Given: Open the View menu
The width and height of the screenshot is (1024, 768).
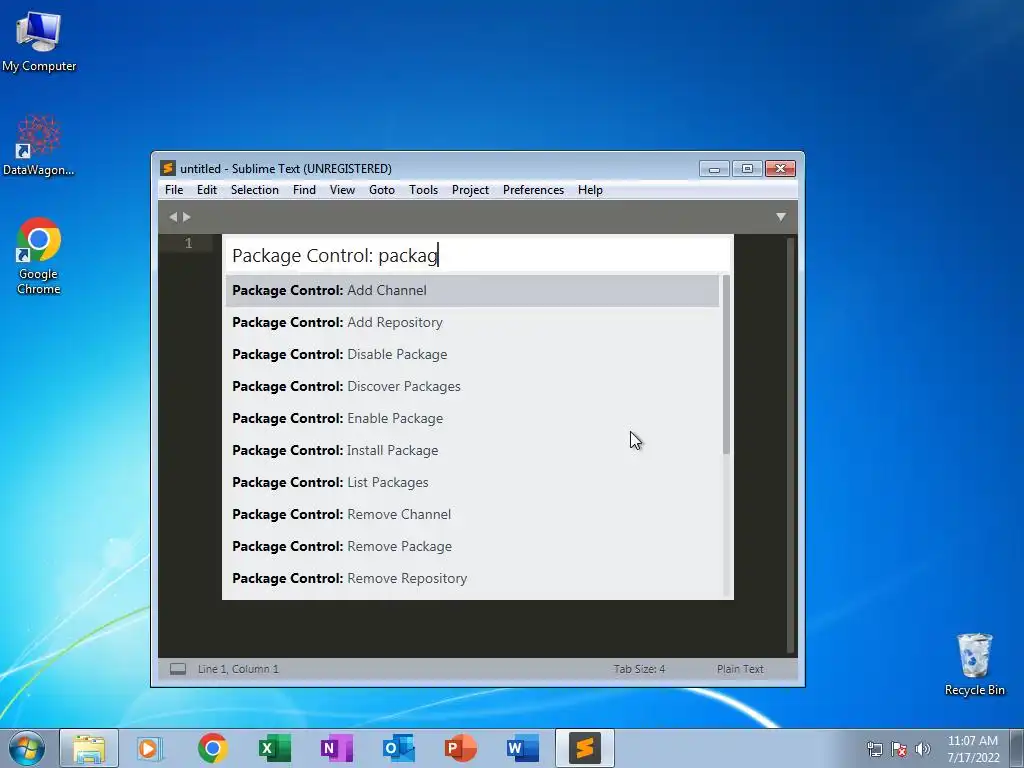Looking at the screenshot, I should 342,190.
